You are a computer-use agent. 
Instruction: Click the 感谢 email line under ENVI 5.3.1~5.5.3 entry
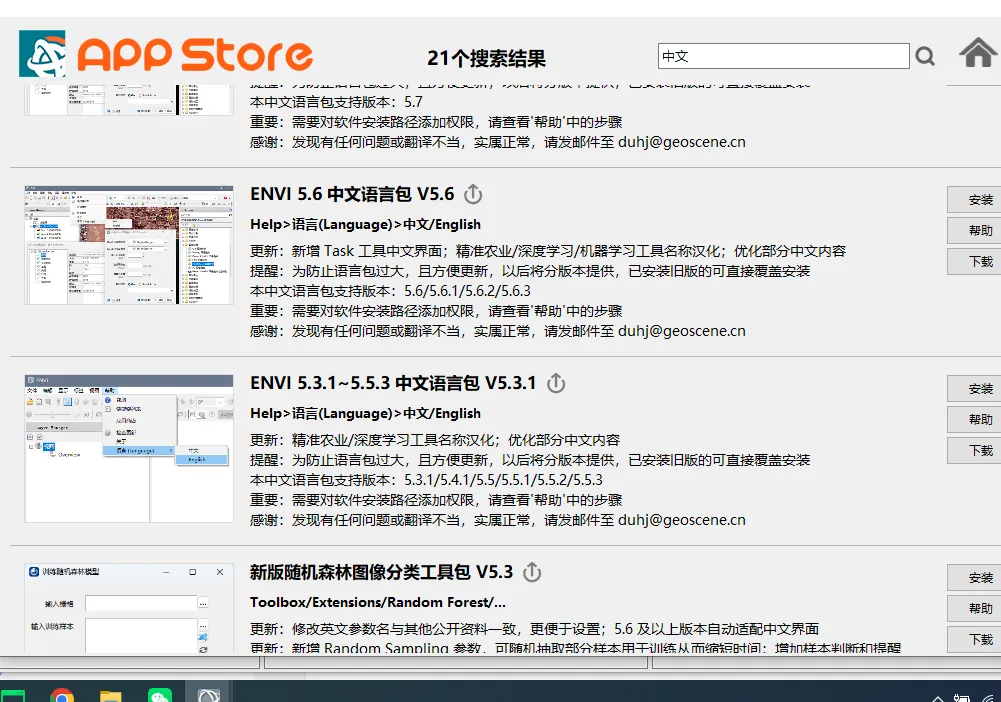tap(498, 519)
